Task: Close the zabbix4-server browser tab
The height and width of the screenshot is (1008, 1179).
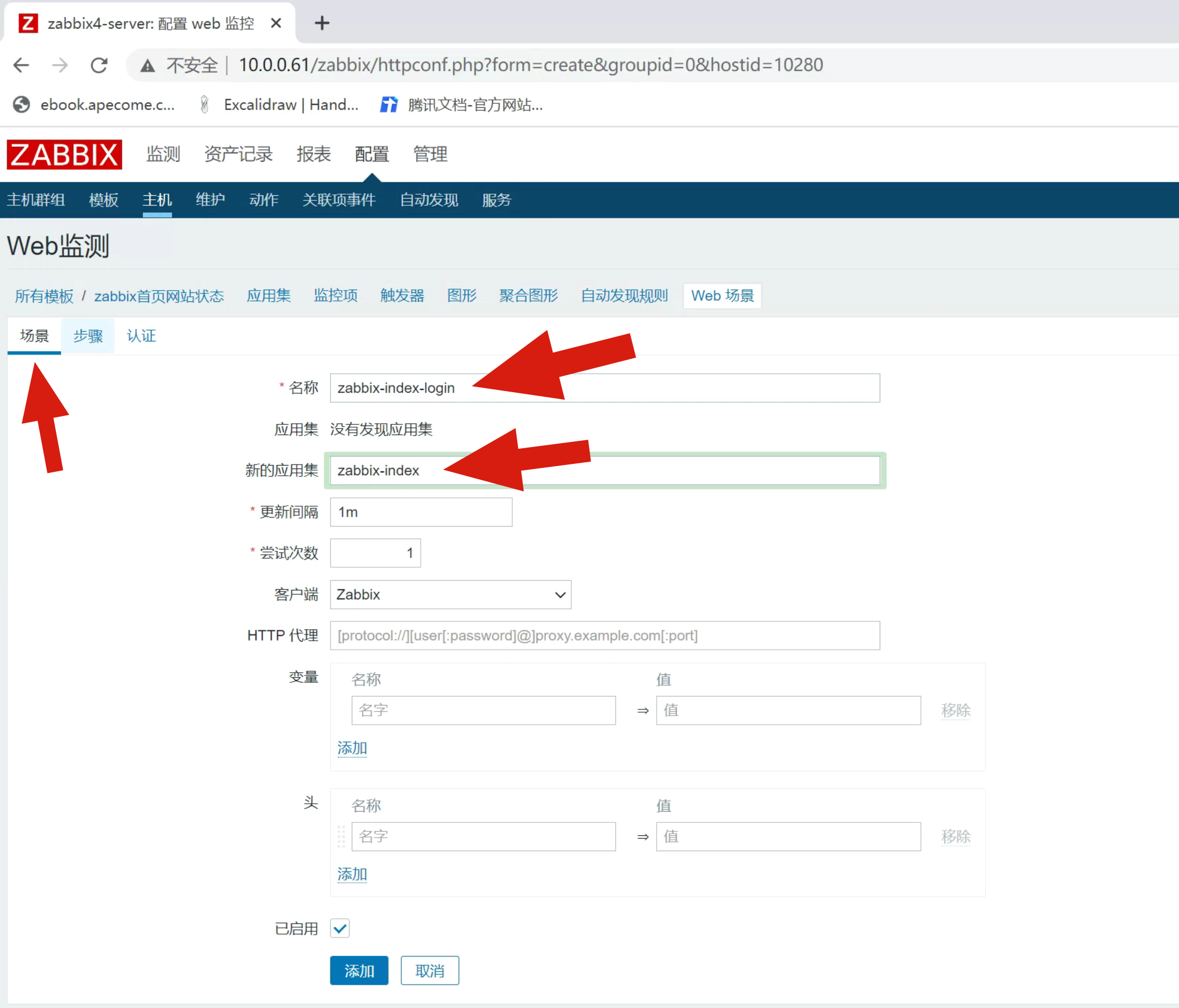Action: click(276, 23)
